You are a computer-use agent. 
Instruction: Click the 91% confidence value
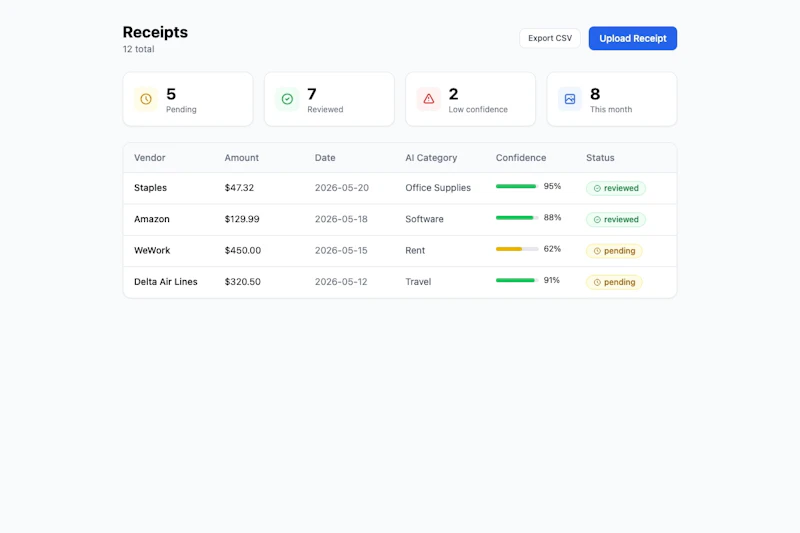tap(552, 280)
